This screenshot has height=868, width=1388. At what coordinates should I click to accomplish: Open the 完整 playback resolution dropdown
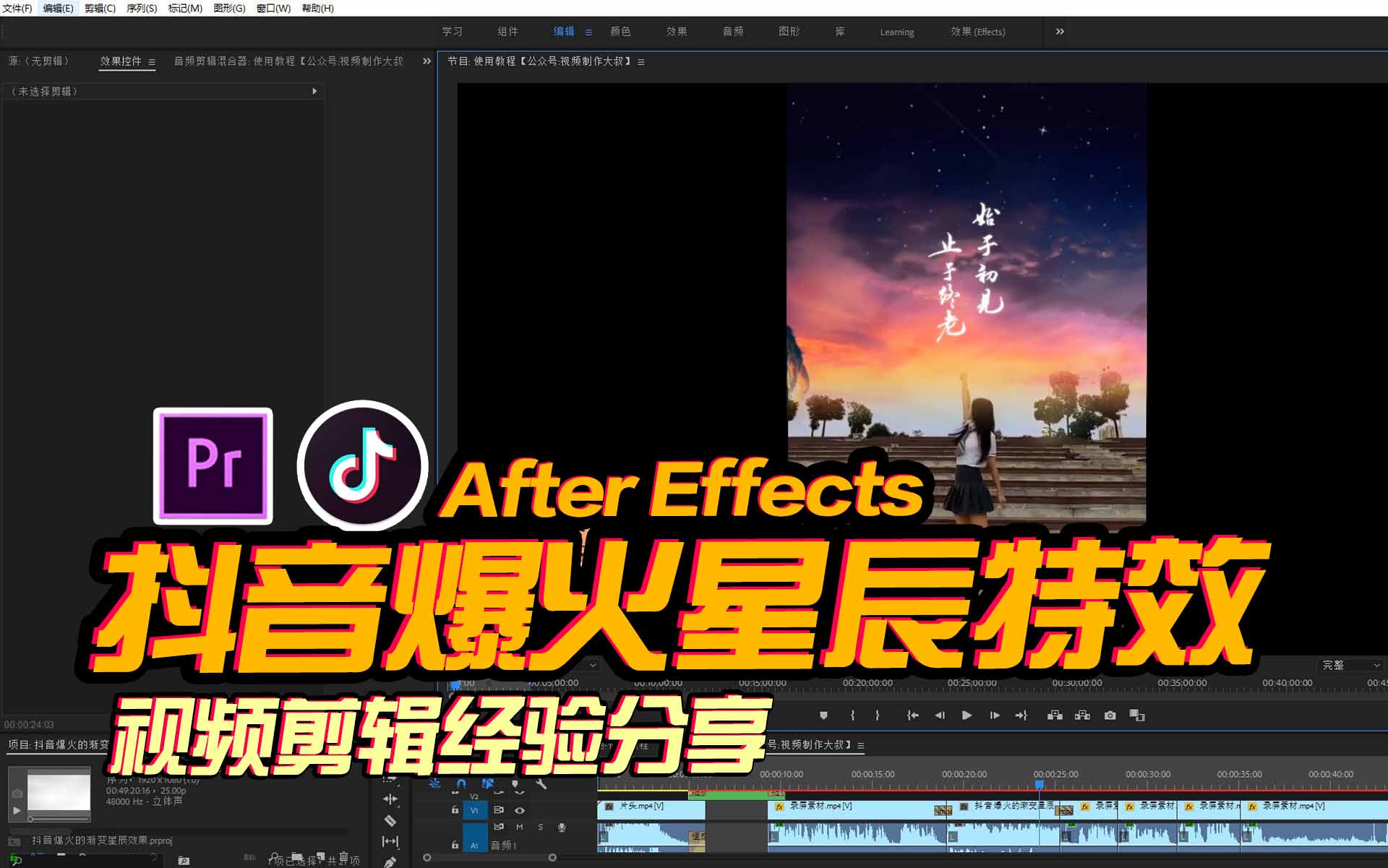(1350, 665)
